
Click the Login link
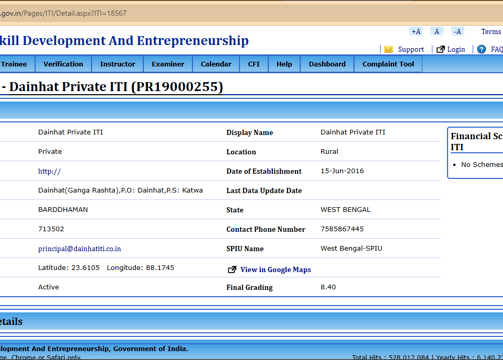[x=456, y=49]
